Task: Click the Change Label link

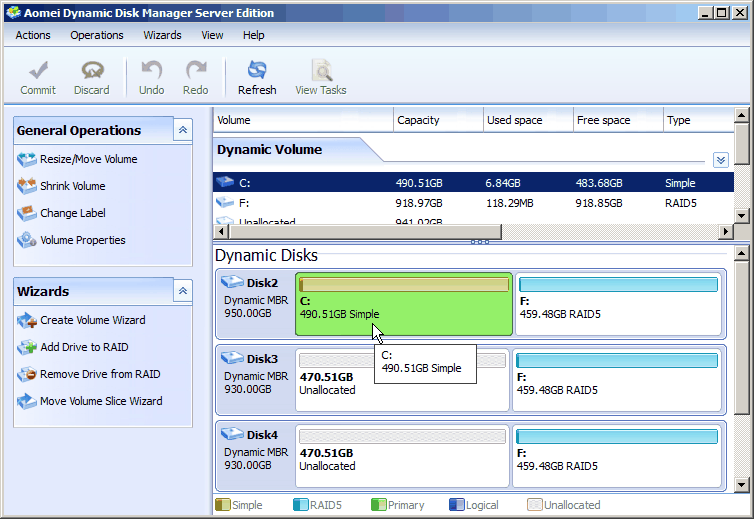Action: point(73,213)
